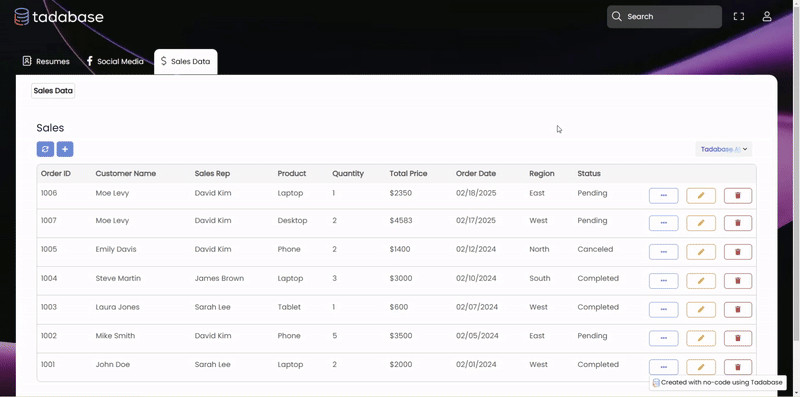View details for order 1007

(663, 223)
